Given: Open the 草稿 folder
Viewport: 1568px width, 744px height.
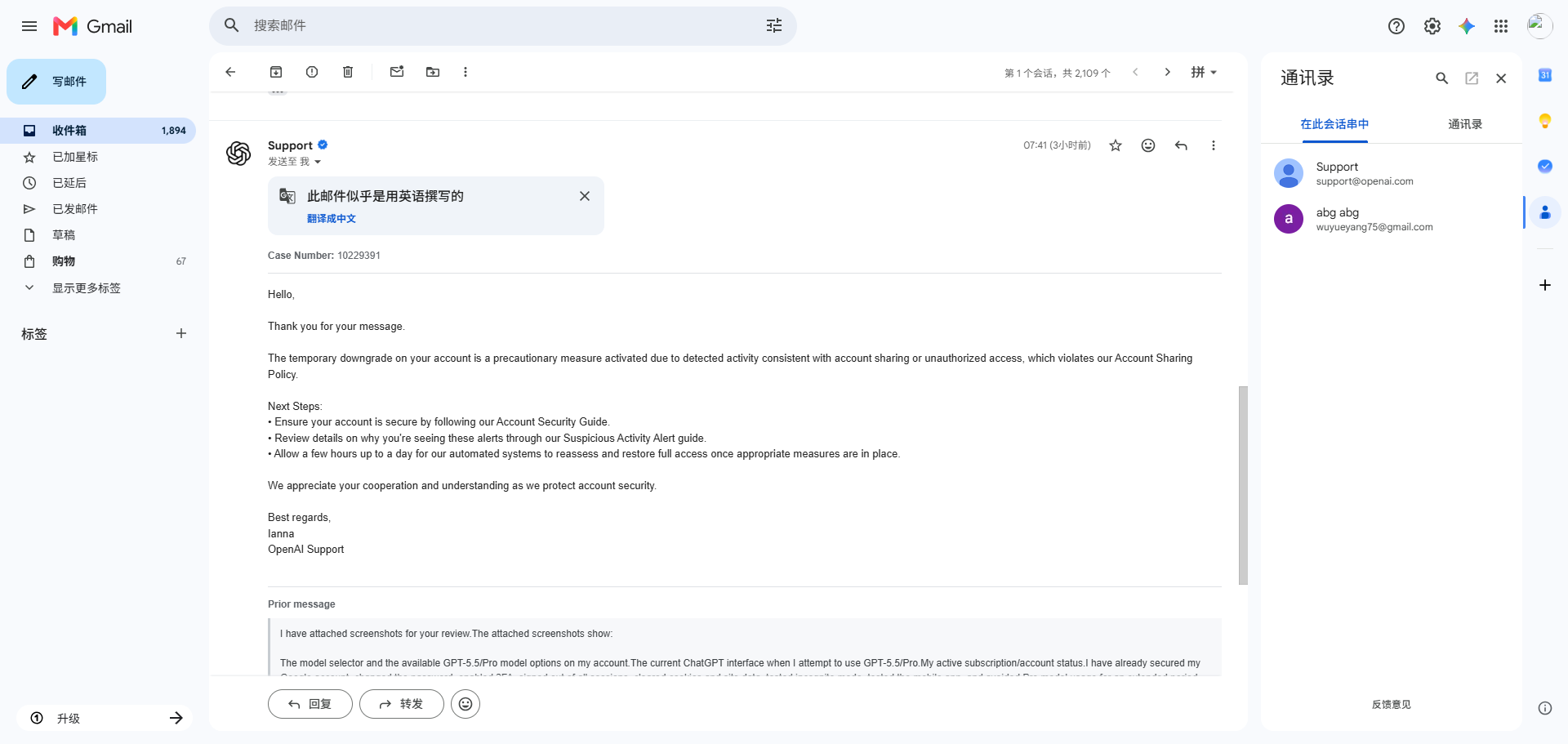Looking at the screenshot, I should coord(98,235).
